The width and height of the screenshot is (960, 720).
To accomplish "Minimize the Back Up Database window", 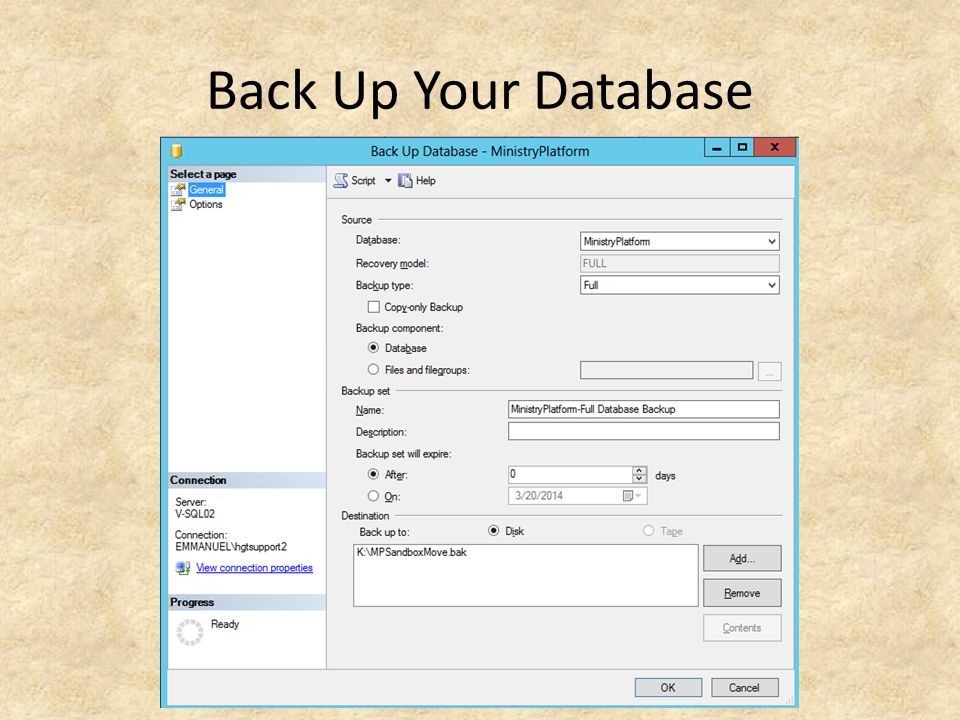I will point(717,148).
